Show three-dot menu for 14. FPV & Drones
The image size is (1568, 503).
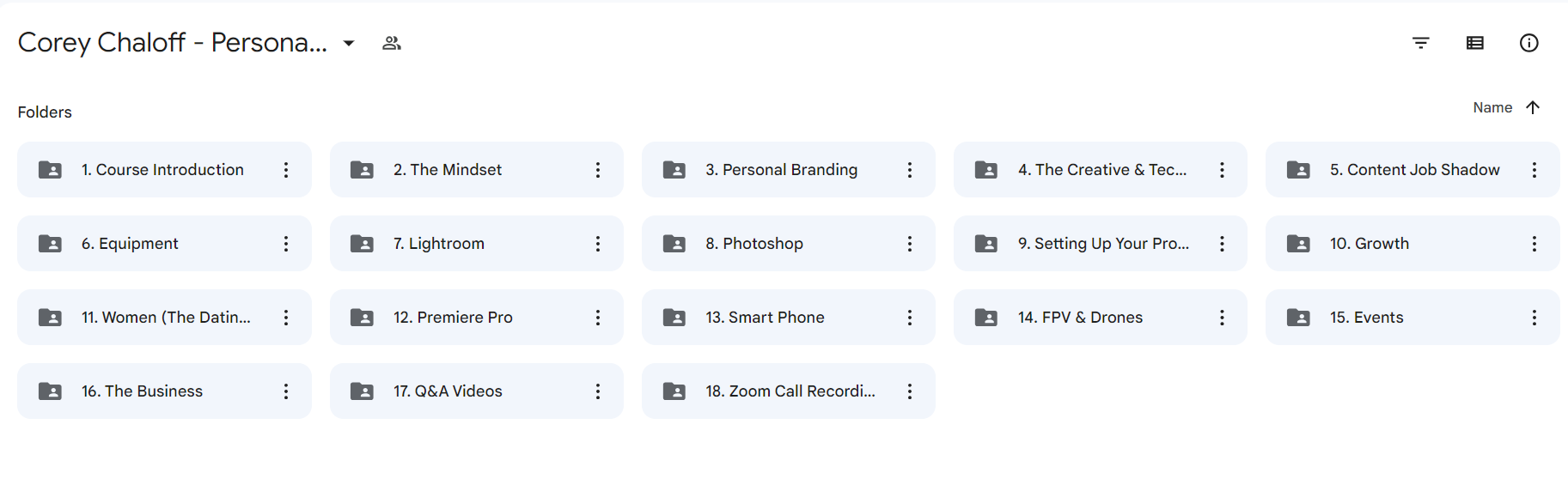(x=1222, y=318)
